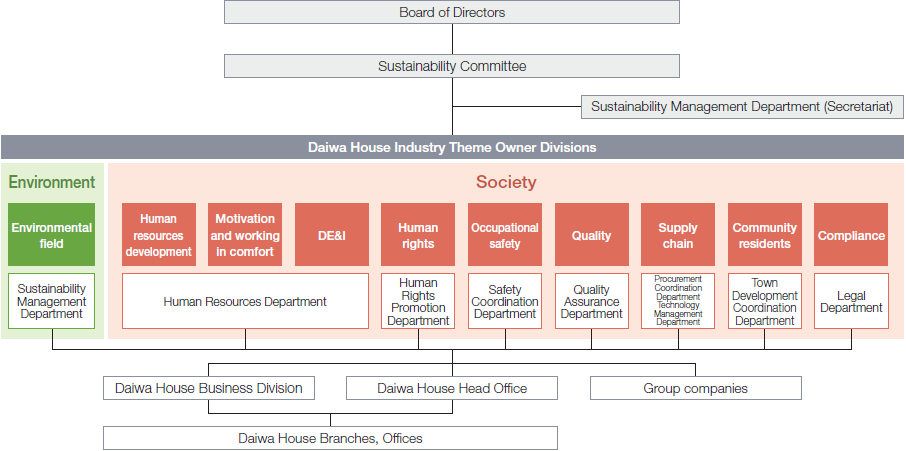The image size is (906, 451).
Task: Select the DE&I theme box
Action: (x=331, y=235)
